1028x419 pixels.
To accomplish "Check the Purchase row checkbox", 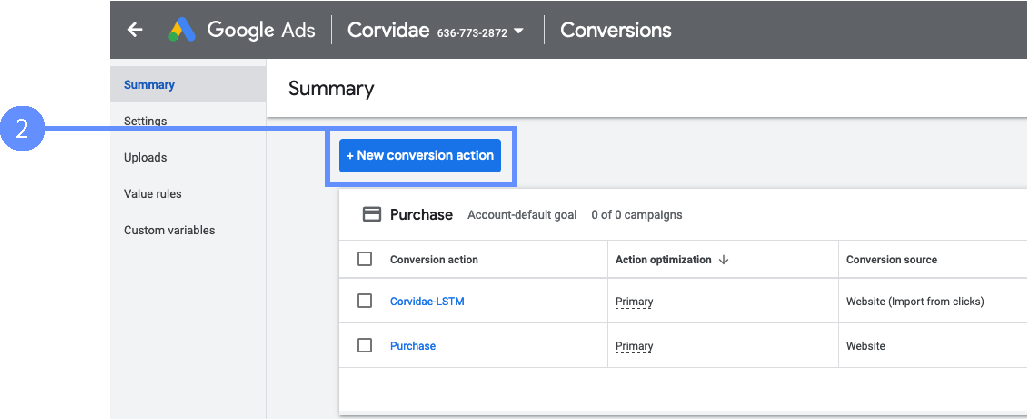I will click(365, 346).
